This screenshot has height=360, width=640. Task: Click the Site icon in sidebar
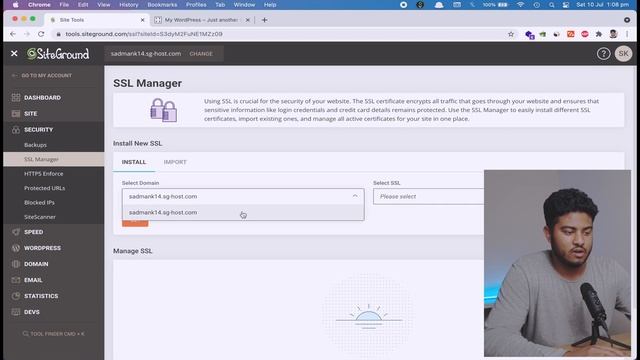pos(16,113)
